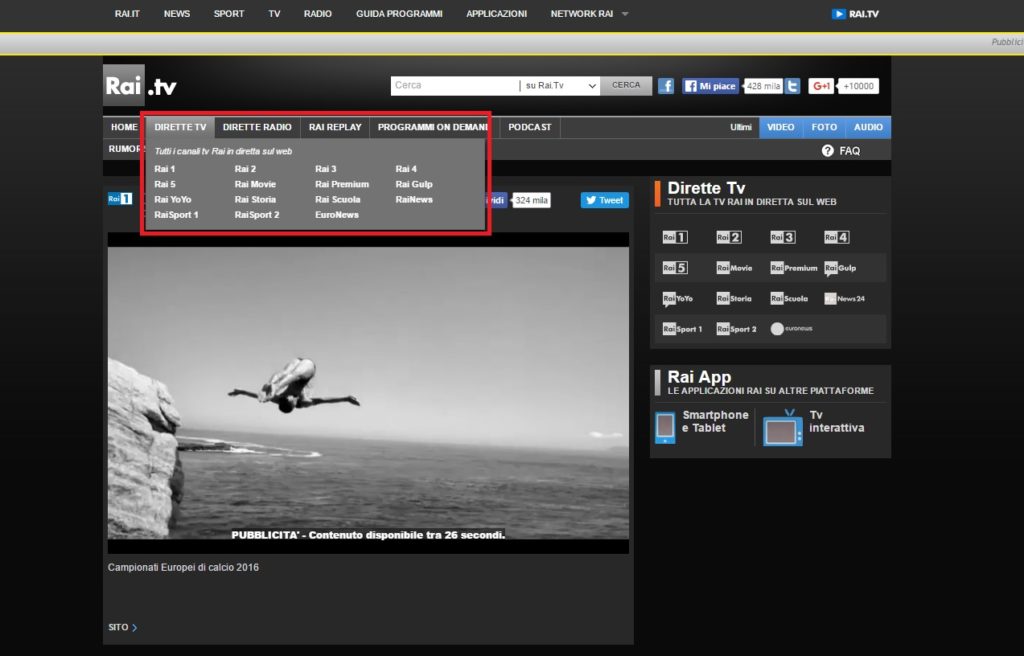The image size is (1024, 656).
Task: Open Rai Movie logo in Dirette Tv panel
Action: (734, 268)
